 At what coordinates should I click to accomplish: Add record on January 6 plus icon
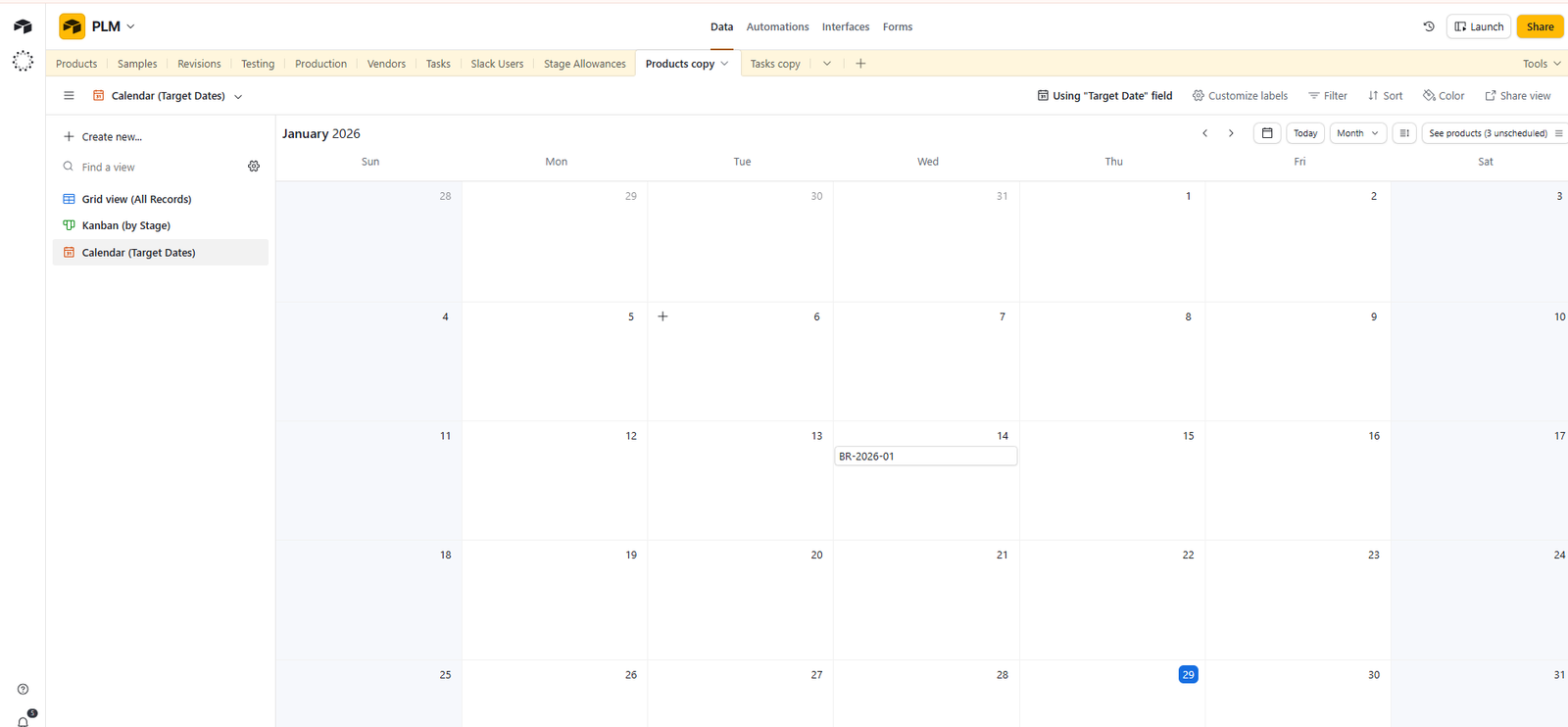(x=662, y=316)
